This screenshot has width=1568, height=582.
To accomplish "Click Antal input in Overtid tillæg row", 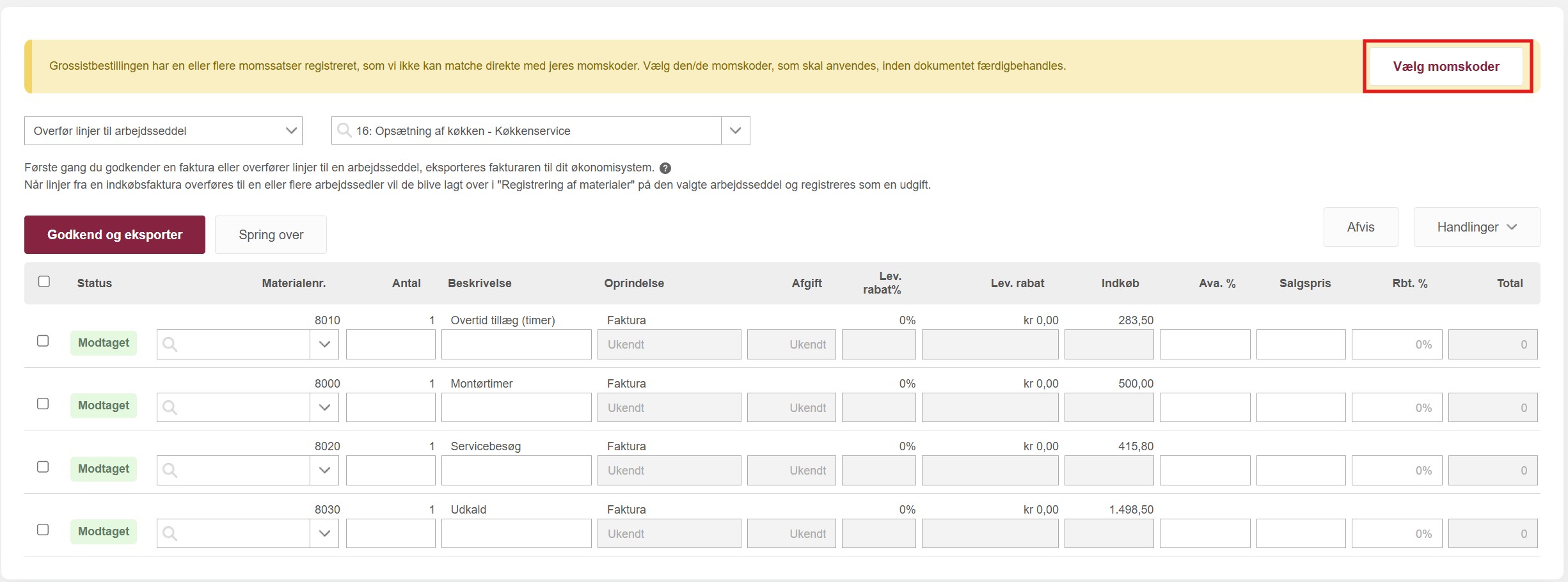I will [x=391, y=344].
